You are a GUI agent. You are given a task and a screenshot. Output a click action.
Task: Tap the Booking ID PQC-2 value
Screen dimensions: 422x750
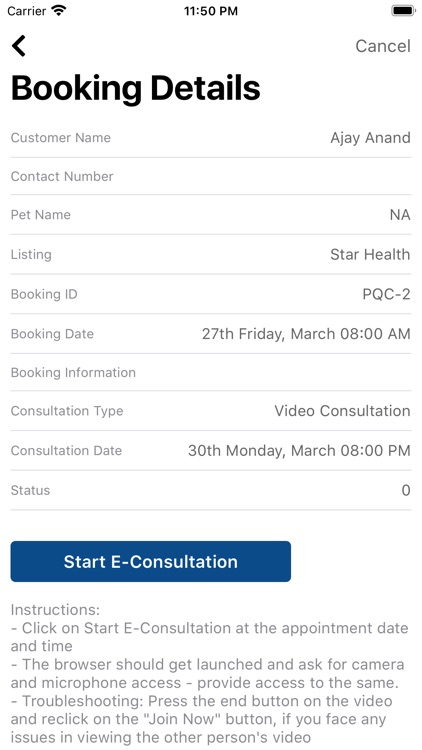coord(387,294)
